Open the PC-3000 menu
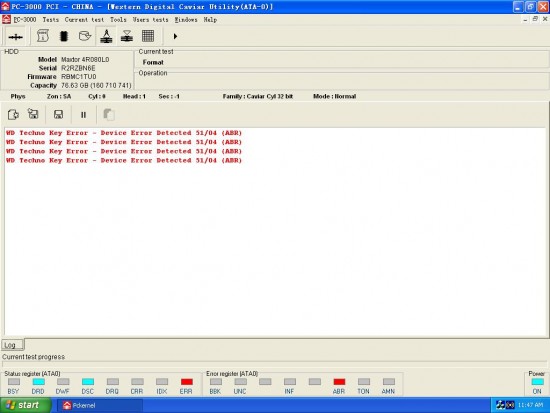 point(25,20)
